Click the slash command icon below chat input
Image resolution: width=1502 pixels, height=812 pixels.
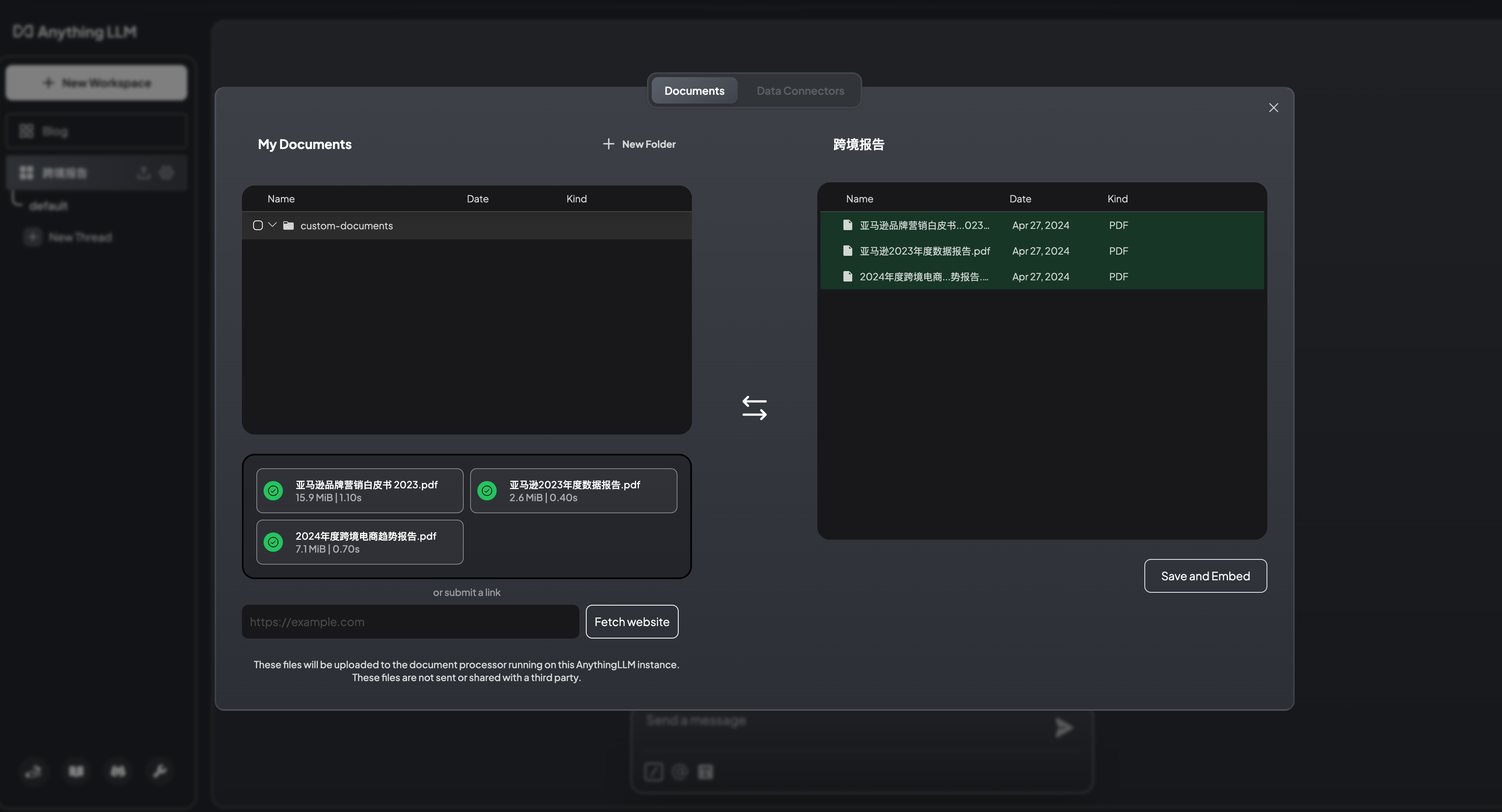click(x=654, y=772)
